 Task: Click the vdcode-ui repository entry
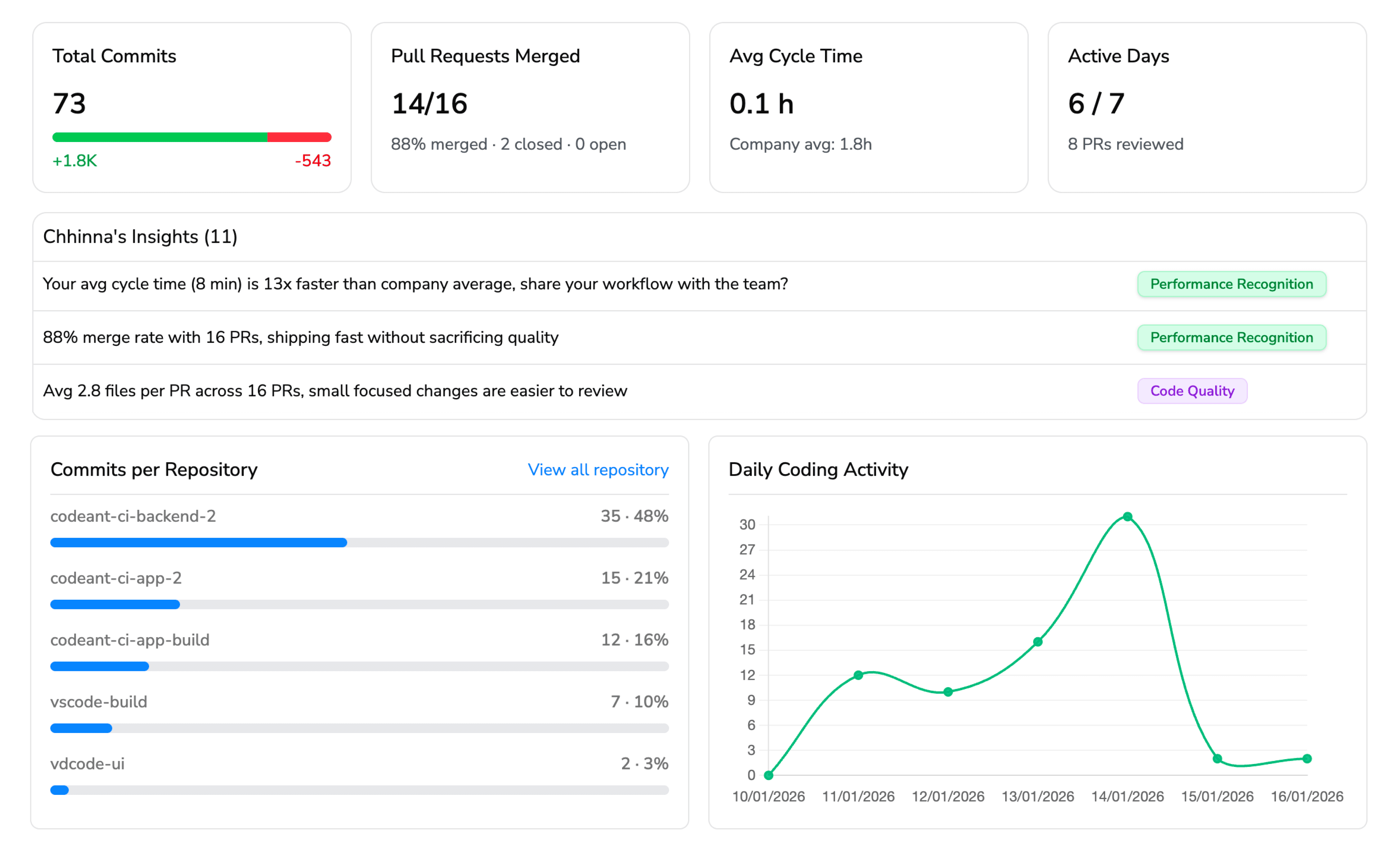tap(88, 764)
